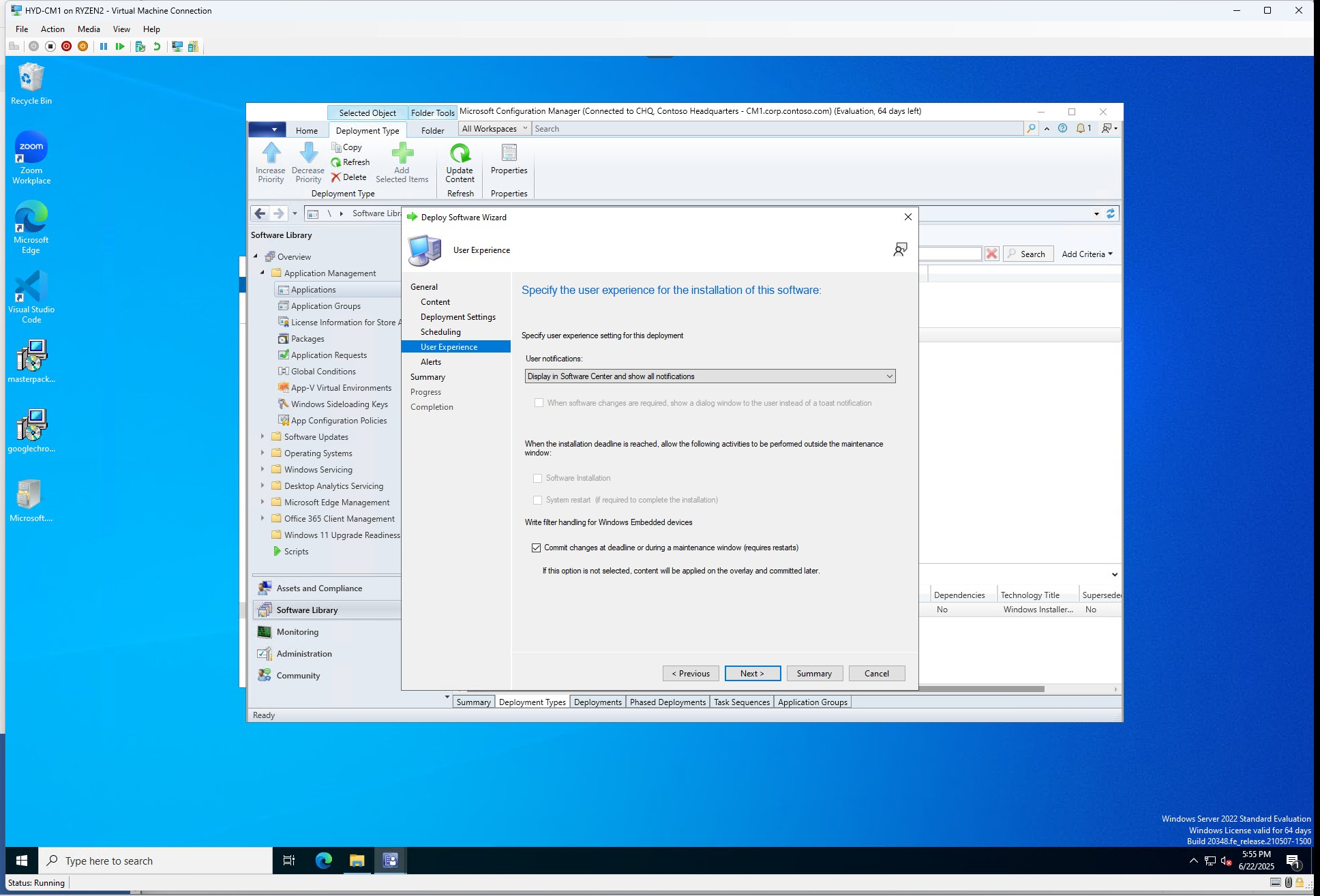Click the Next button in wizard

click(752, 673)
